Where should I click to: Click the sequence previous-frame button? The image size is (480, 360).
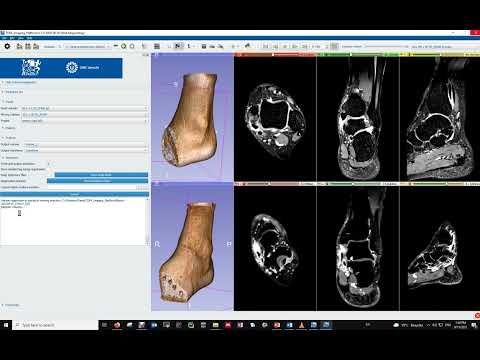point(275,46)
